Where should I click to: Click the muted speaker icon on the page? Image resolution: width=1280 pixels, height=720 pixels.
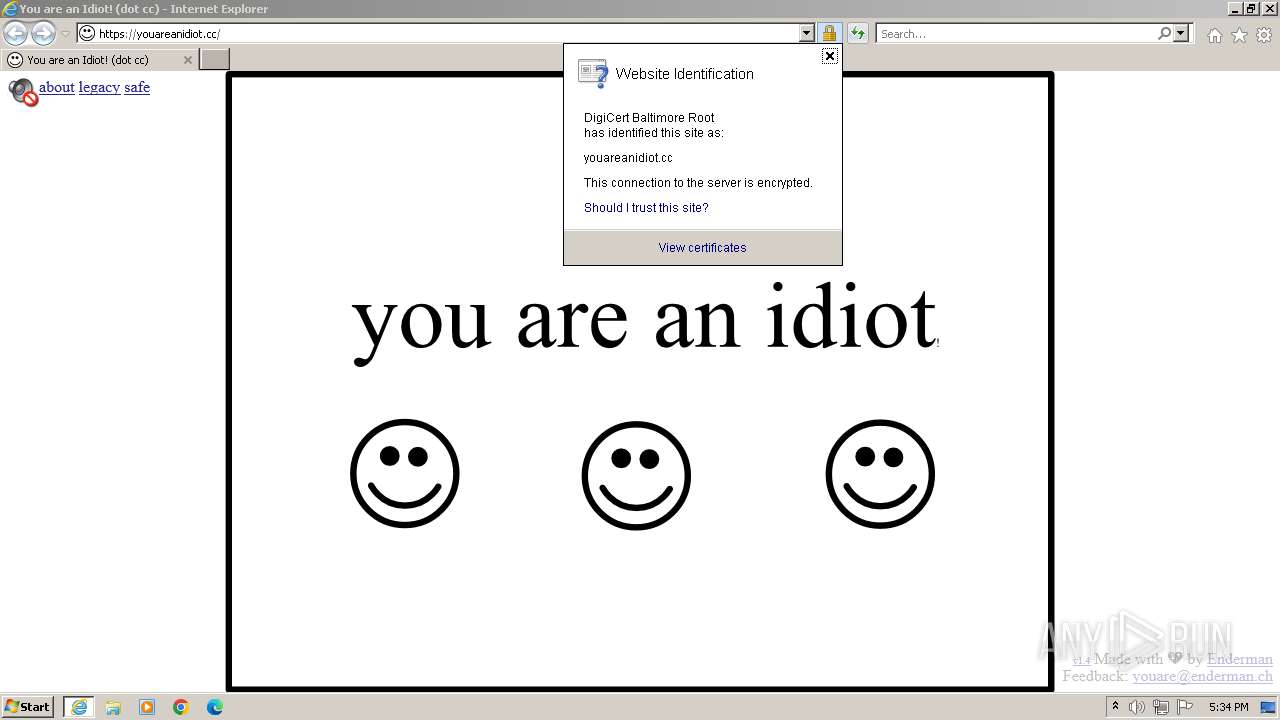click(x=22, y=92)
